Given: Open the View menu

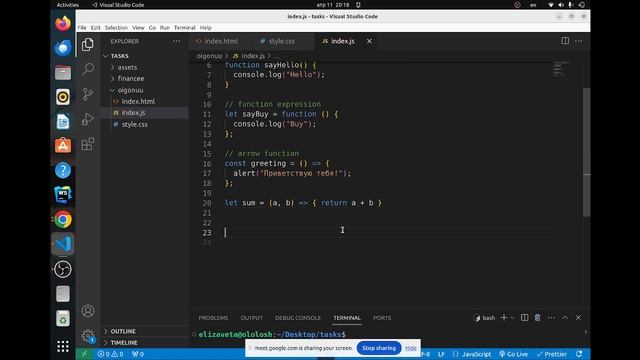Looking at the screenshot, I should [x=138, y=28].
